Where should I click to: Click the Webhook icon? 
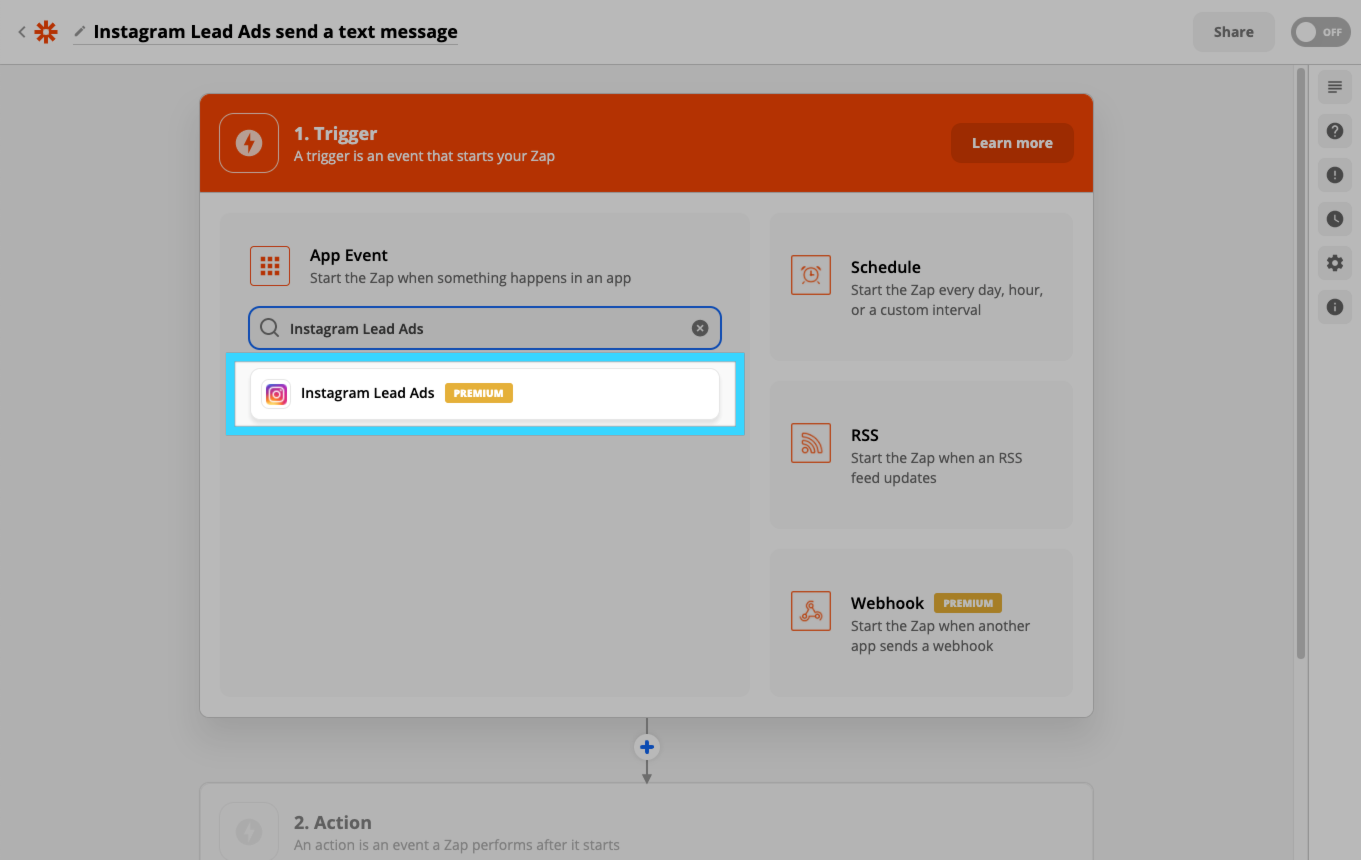pyautogui.click(x=811, y=610)
